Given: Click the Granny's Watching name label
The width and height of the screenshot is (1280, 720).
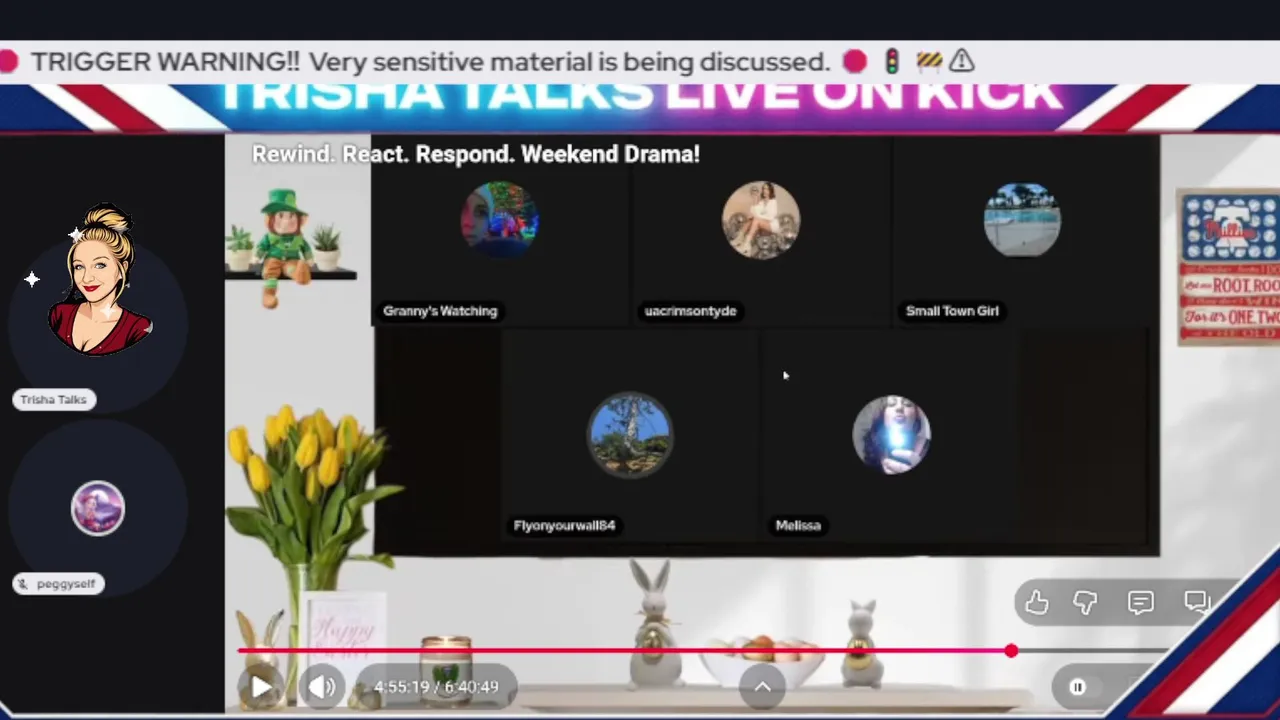Looking at the screenshot, I should click(440, 311).
